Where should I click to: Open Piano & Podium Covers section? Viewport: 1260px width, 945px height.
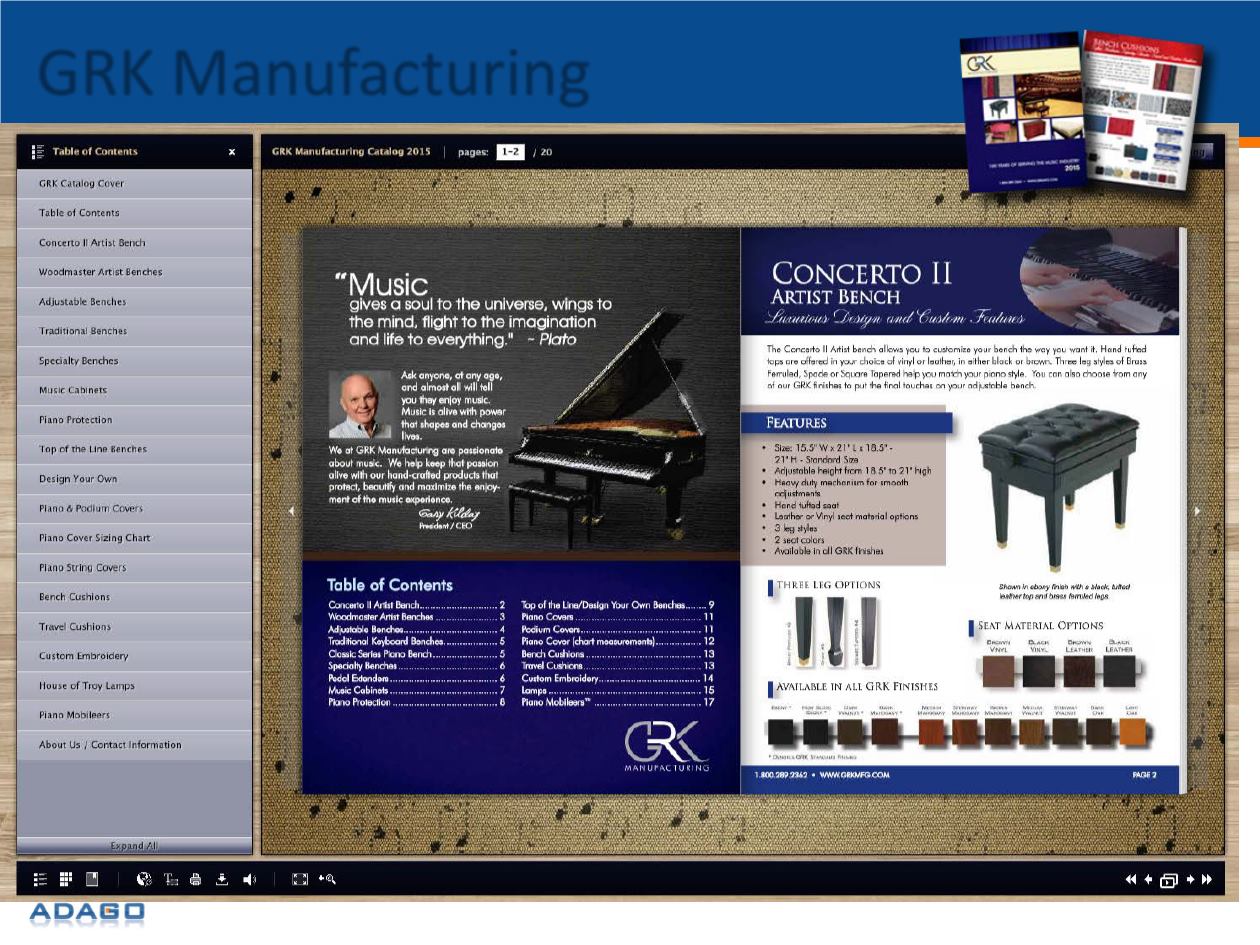tap(135, 508)
